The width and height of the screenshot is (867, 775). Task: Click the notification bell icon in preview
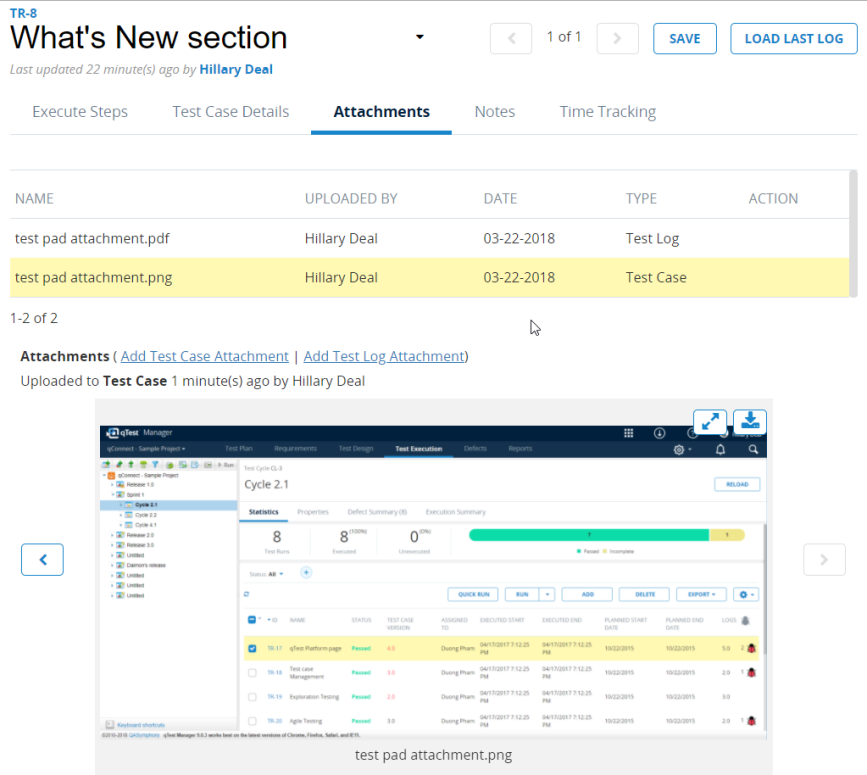[720, 450]
